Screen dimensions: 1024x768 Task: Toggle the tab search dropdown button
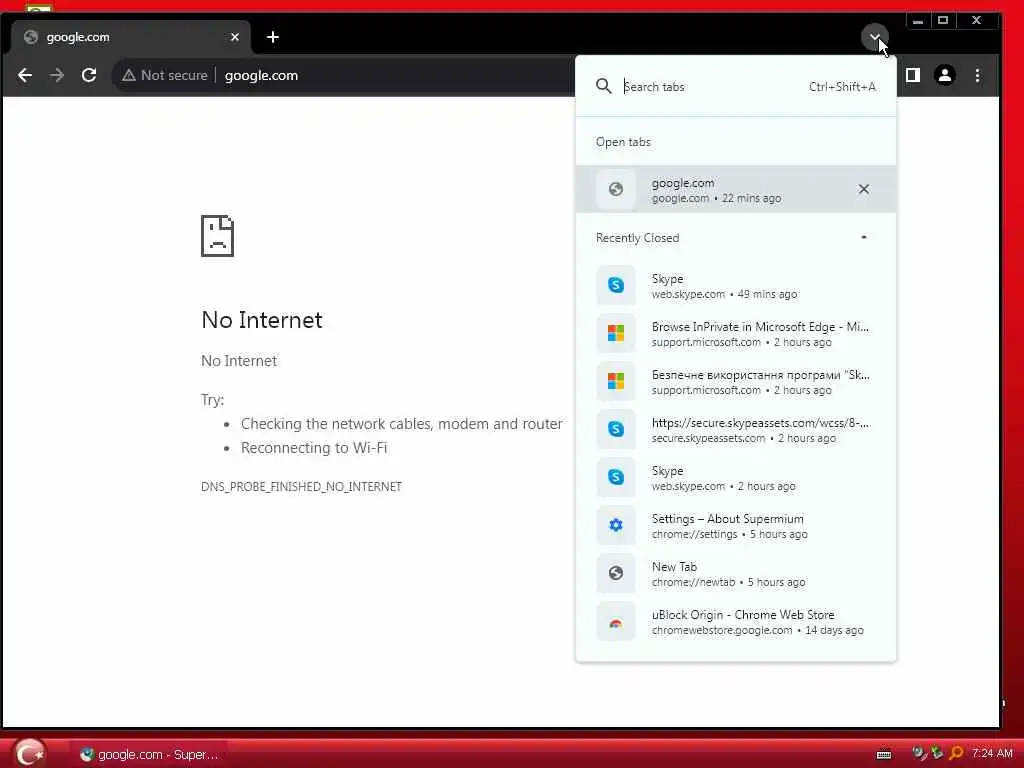click(x=874, y=37)
